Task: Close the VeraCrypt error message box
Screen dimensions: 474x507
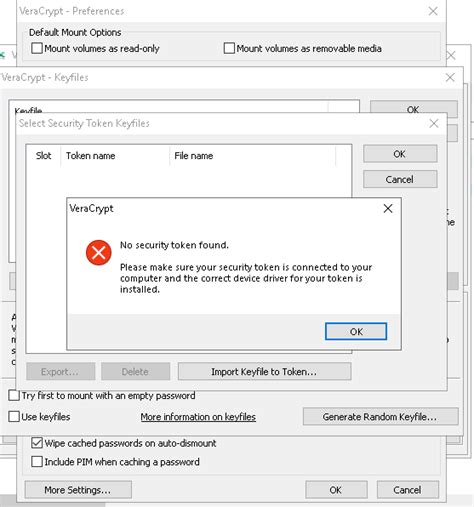Action: (x=388, y=209)
